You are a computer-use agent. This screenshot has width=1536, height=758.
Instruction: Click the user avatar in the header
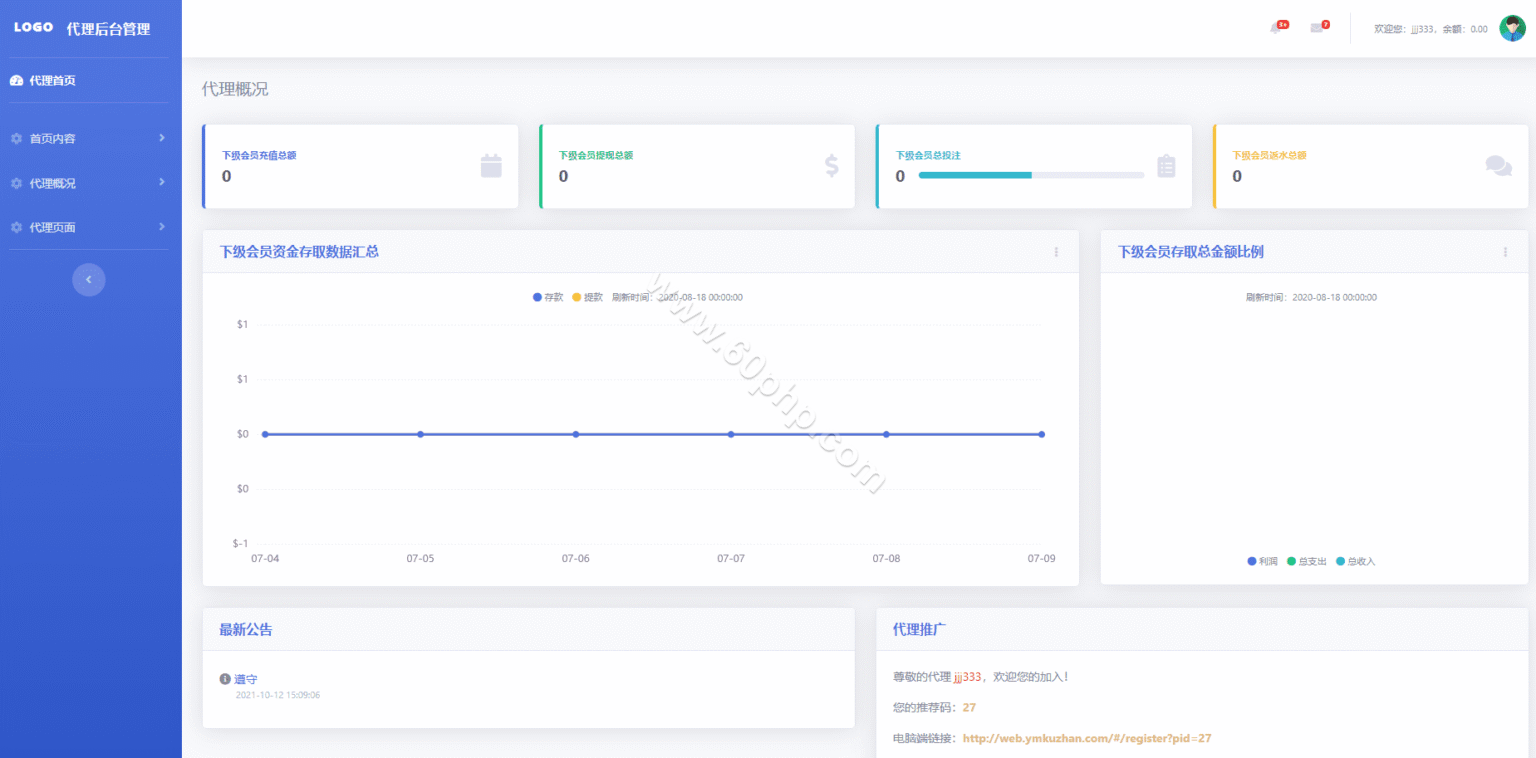point(1512,29)
